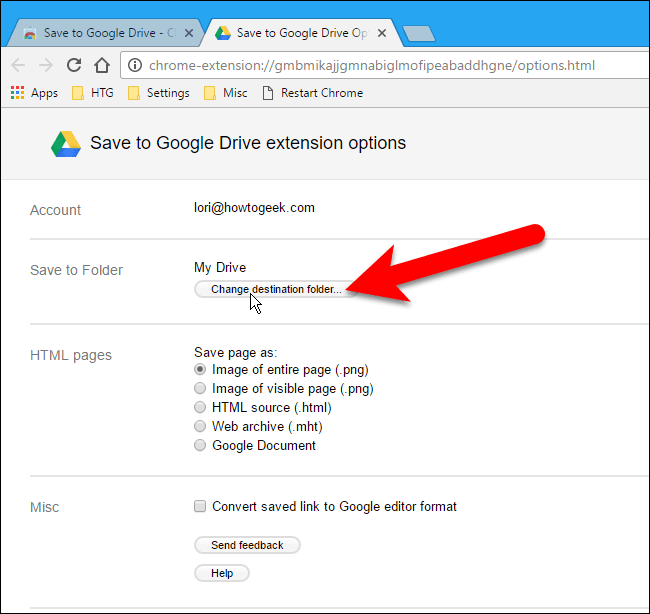
Task: Reload the page with refresh icon
Action: tap(74, 66)
